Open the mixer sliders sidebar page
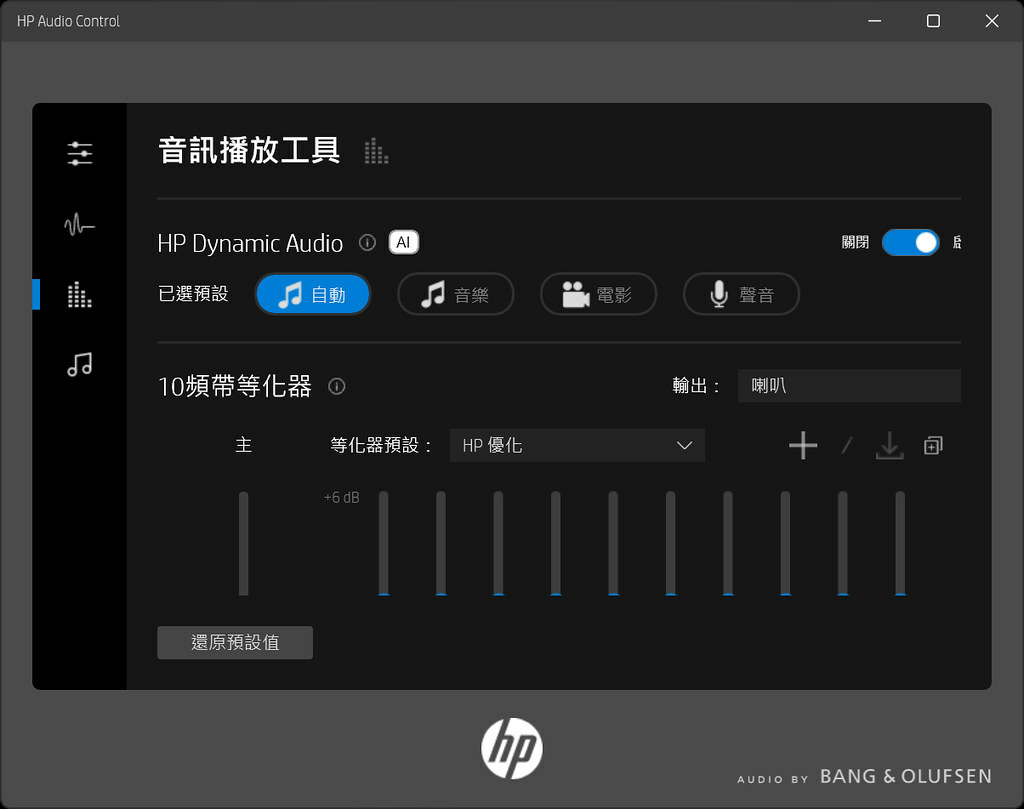The width and height of the screenshot is (1024, 809). [80, 153]
